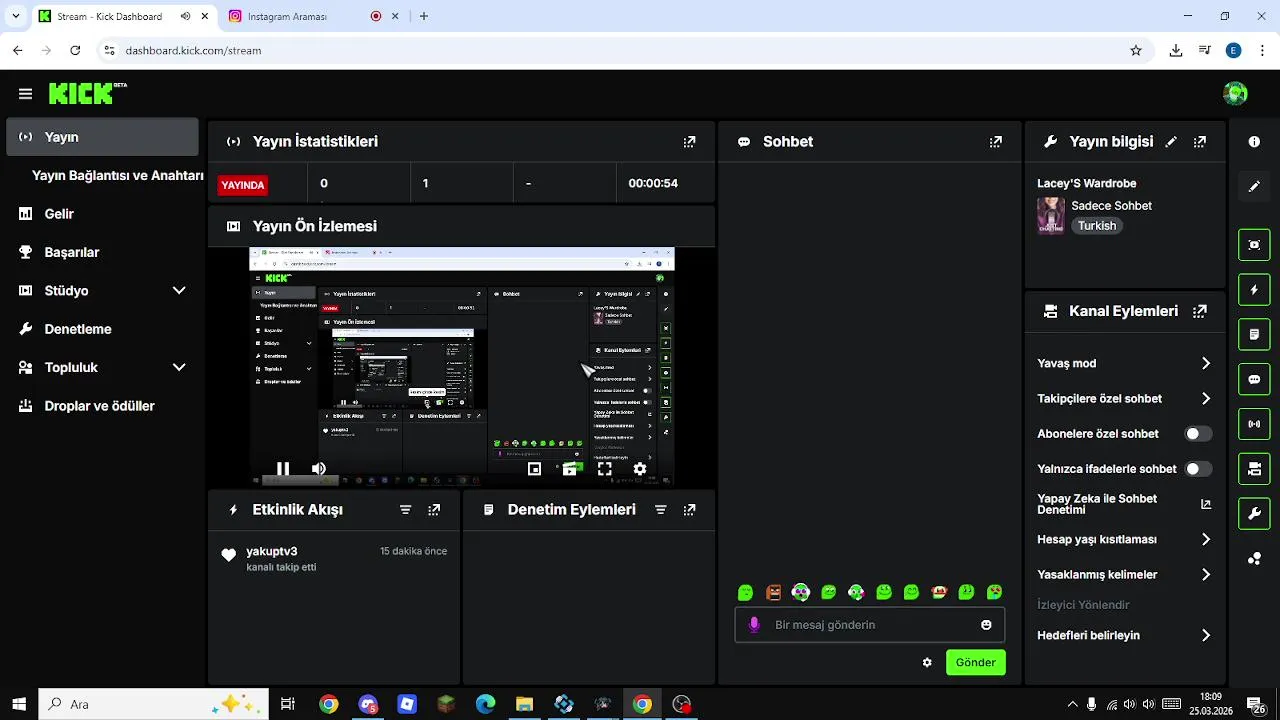Toggle activity feed lightning widget in right toolbar
The image size is (1280, 720).
1254,290
